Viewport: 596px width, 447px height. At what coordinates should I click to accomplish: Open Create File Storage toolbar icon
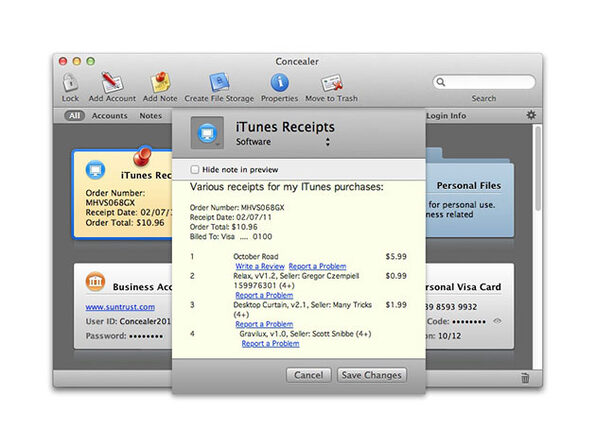[x=219, y=82]
